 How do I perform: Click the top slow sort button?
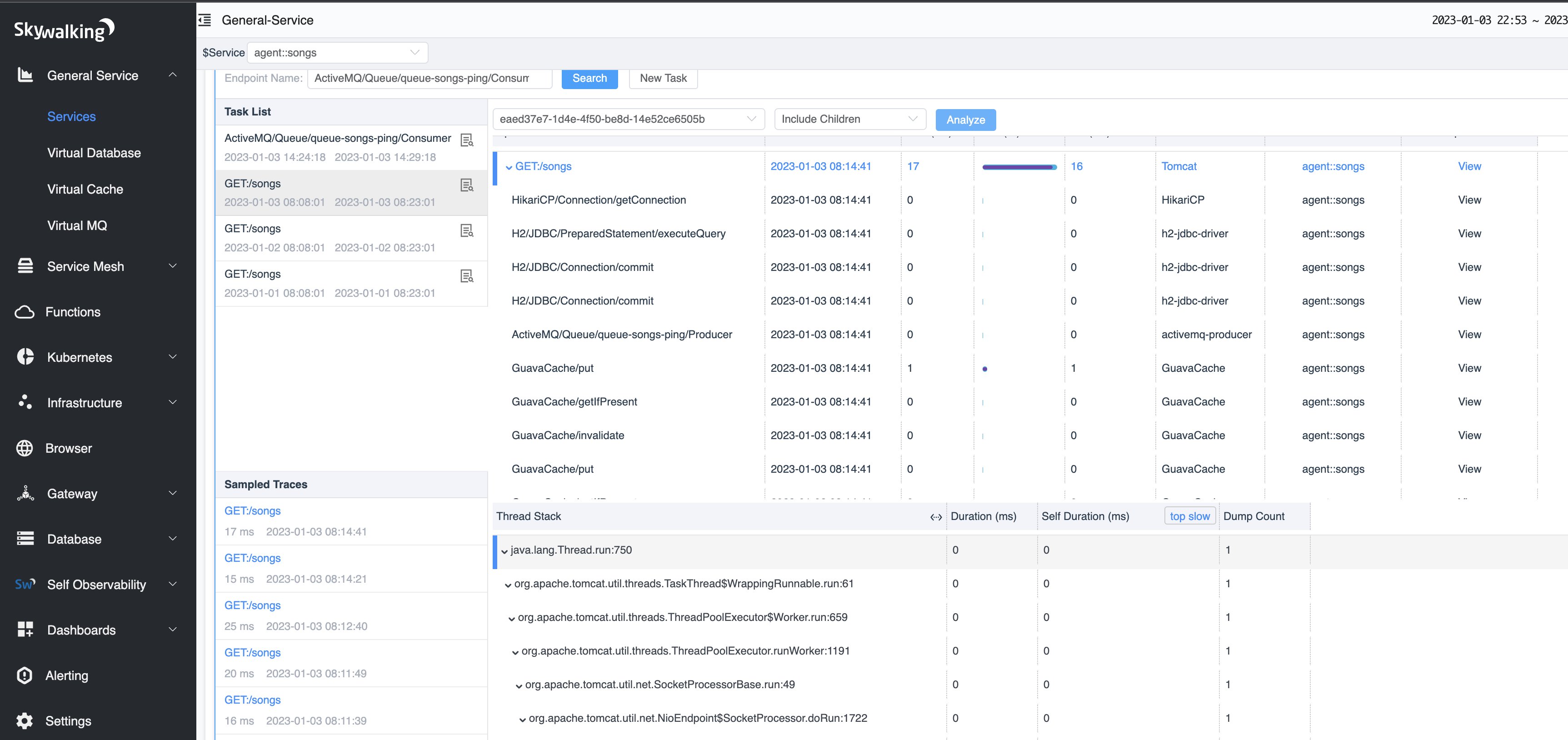coord(1189,516)
